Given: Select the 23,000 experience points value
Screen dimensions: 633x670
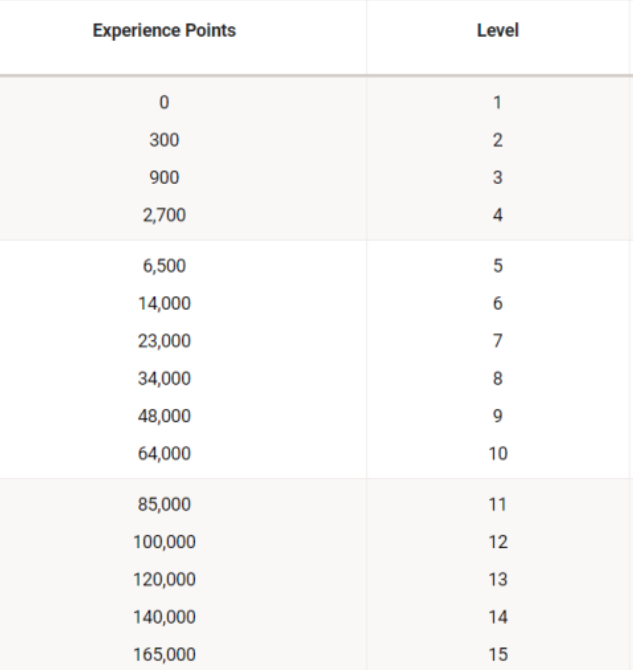Looking at the screenshot, I should point(164,341).
